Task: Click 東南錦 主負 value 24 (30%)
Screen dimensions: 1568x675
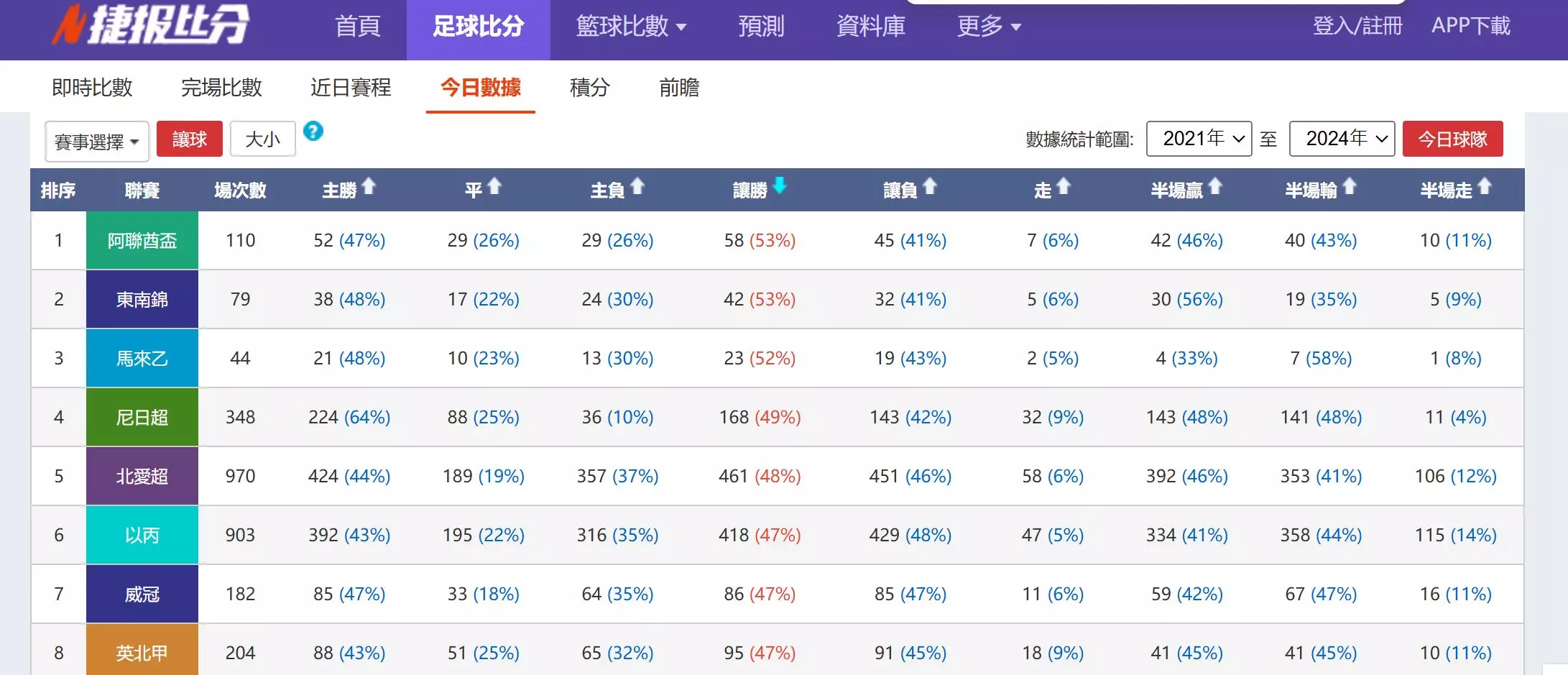Action: tap(618, 299)
